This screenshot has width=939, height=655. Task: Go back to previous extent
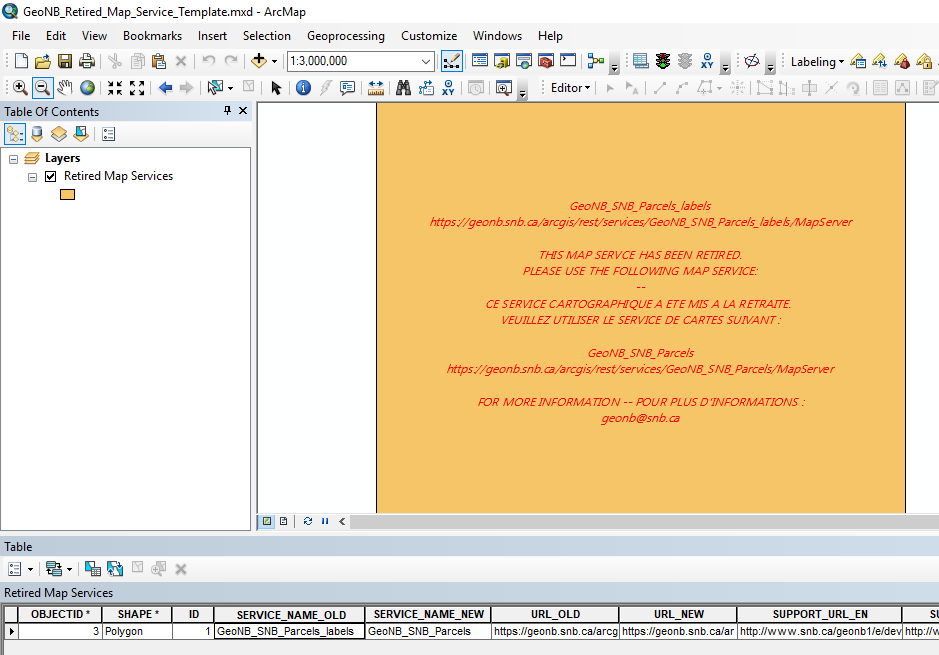[x=165, y=88]
